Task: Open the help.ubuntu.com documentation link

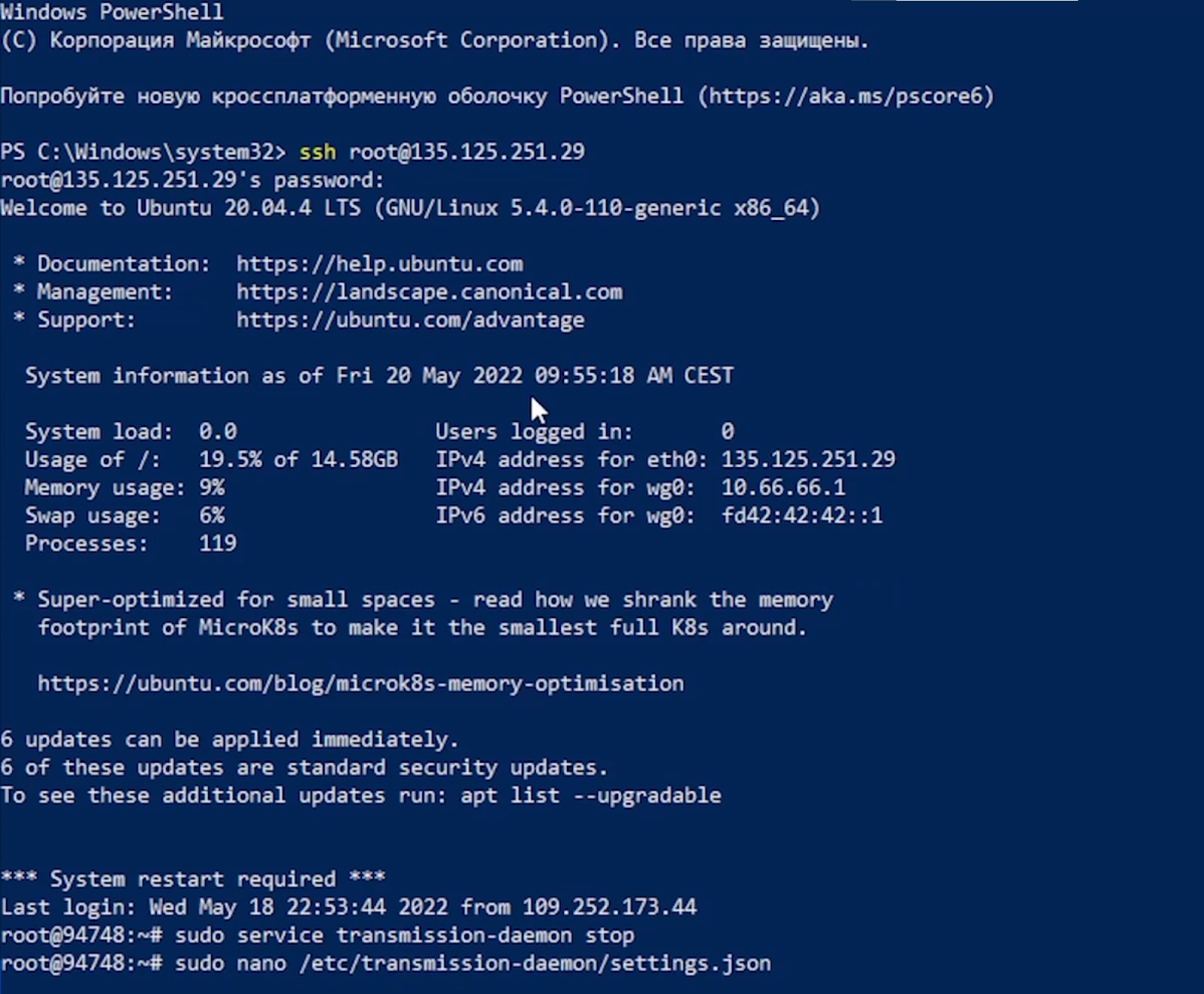Action: coord(379,264)
